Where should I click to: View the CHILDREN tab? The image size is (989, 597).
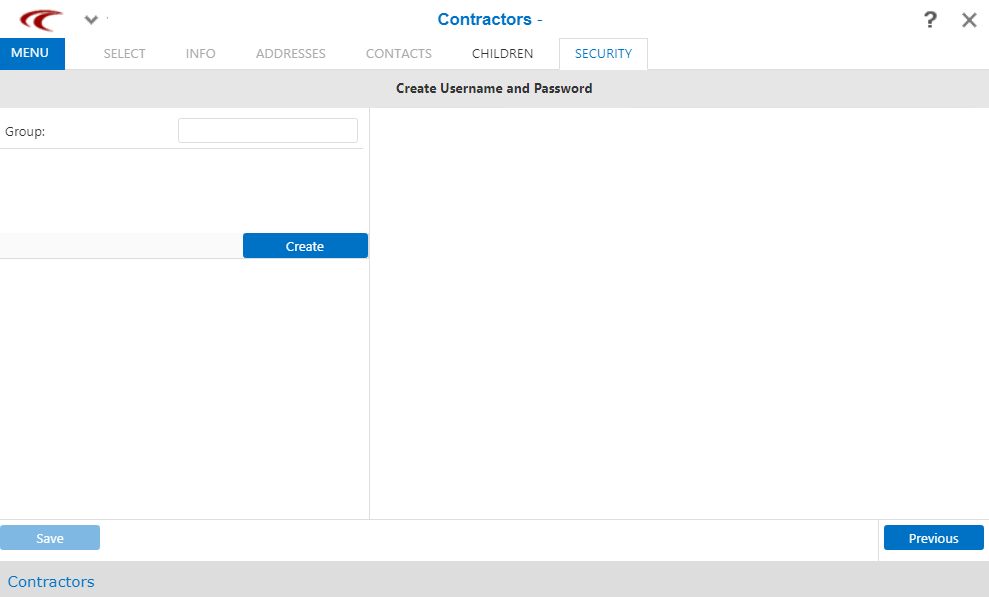502,54
